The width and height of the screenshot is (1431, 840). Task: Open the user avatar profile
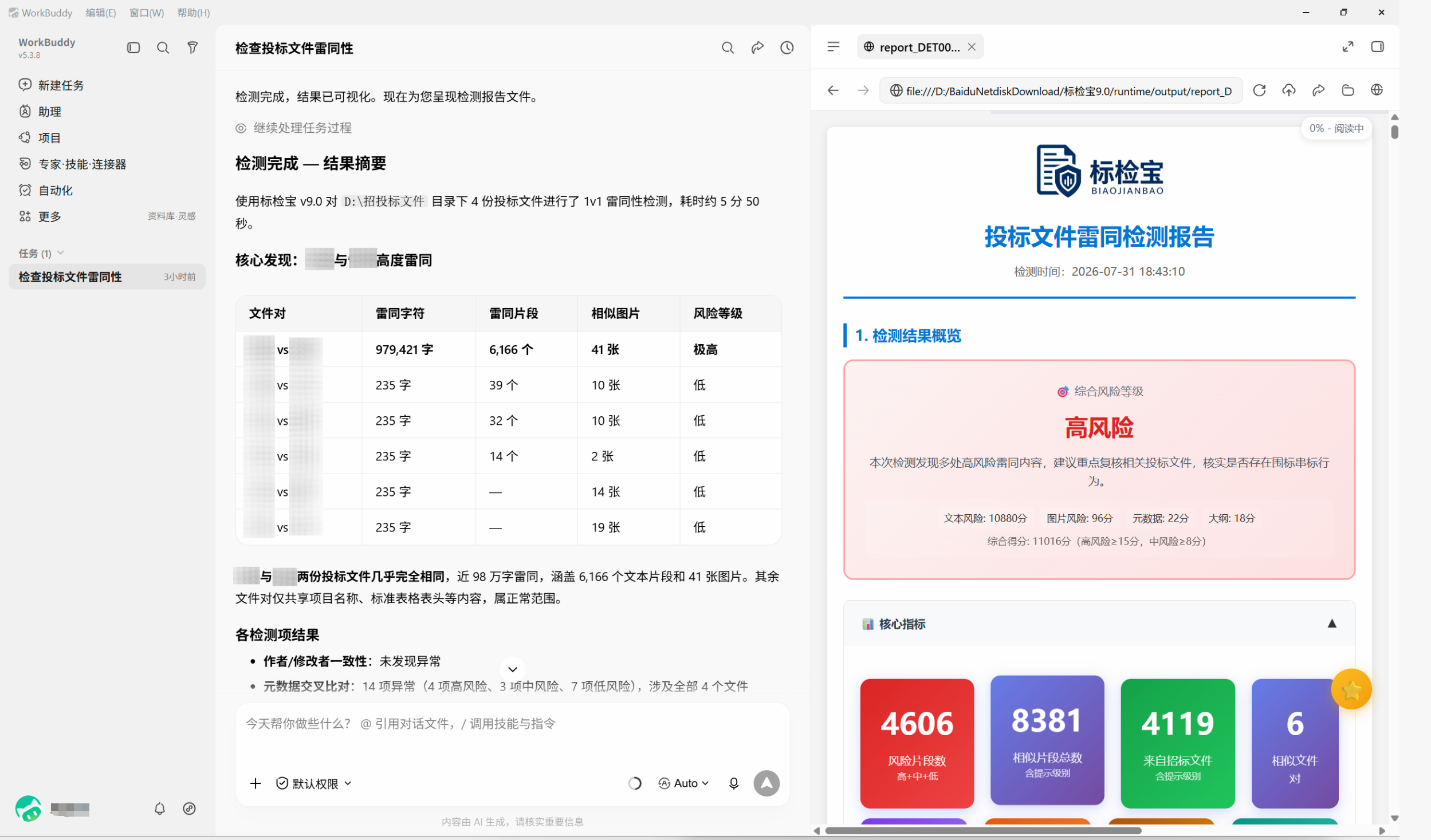(x=28, y=809)
